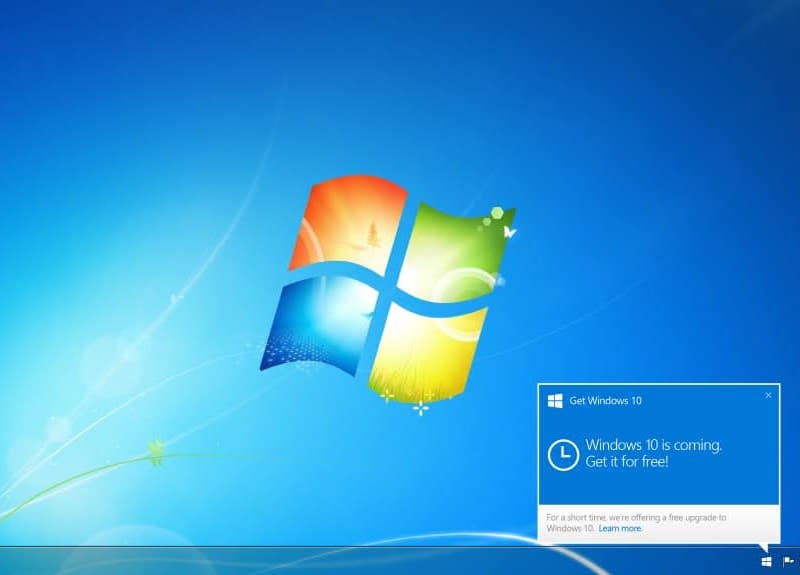
Task: Click the 'Get Windows 10' title text
Action: 605,401
